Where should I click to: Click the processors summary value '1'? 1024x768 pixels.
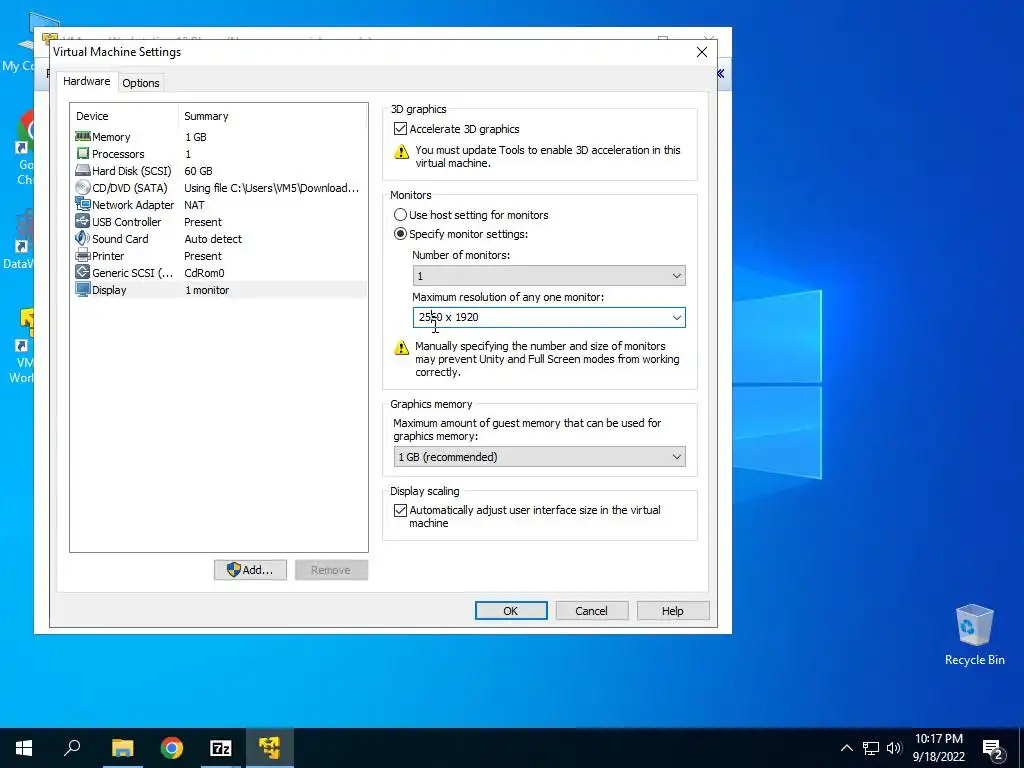pyautogui.click(x=188, y=154)
